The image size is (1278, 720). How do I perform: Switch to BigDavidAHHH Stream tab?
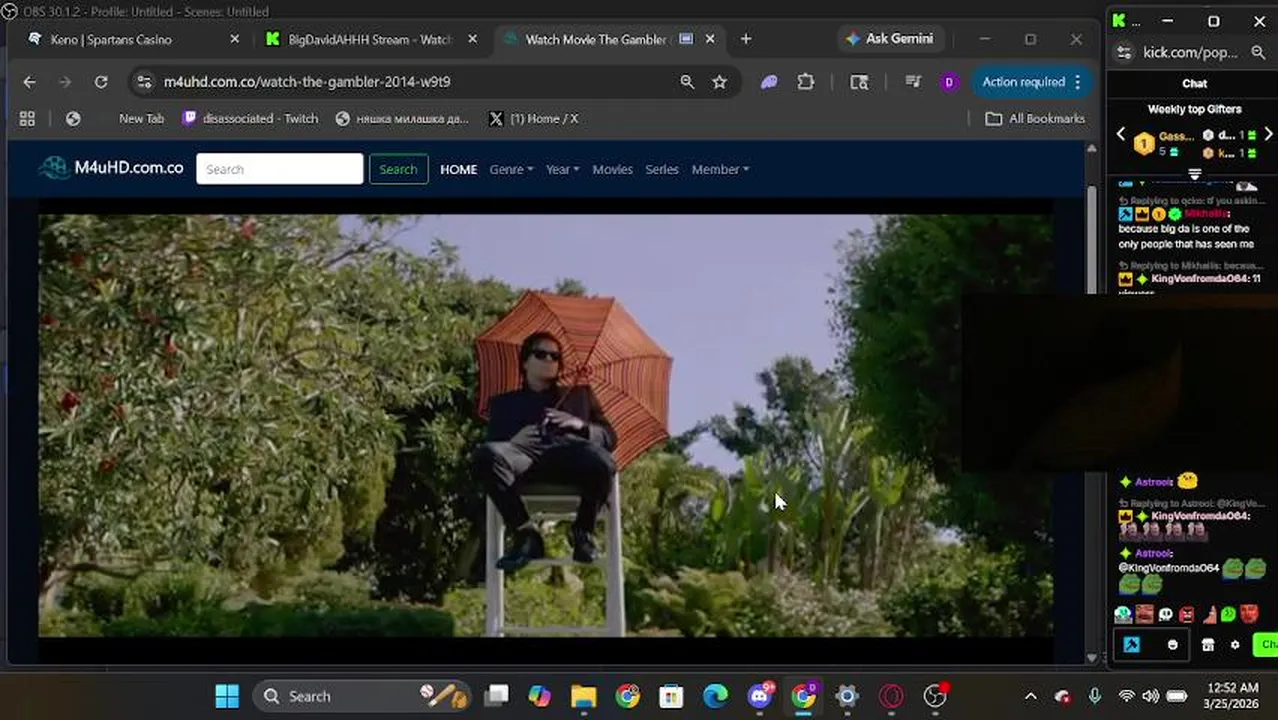click(371, 39)
